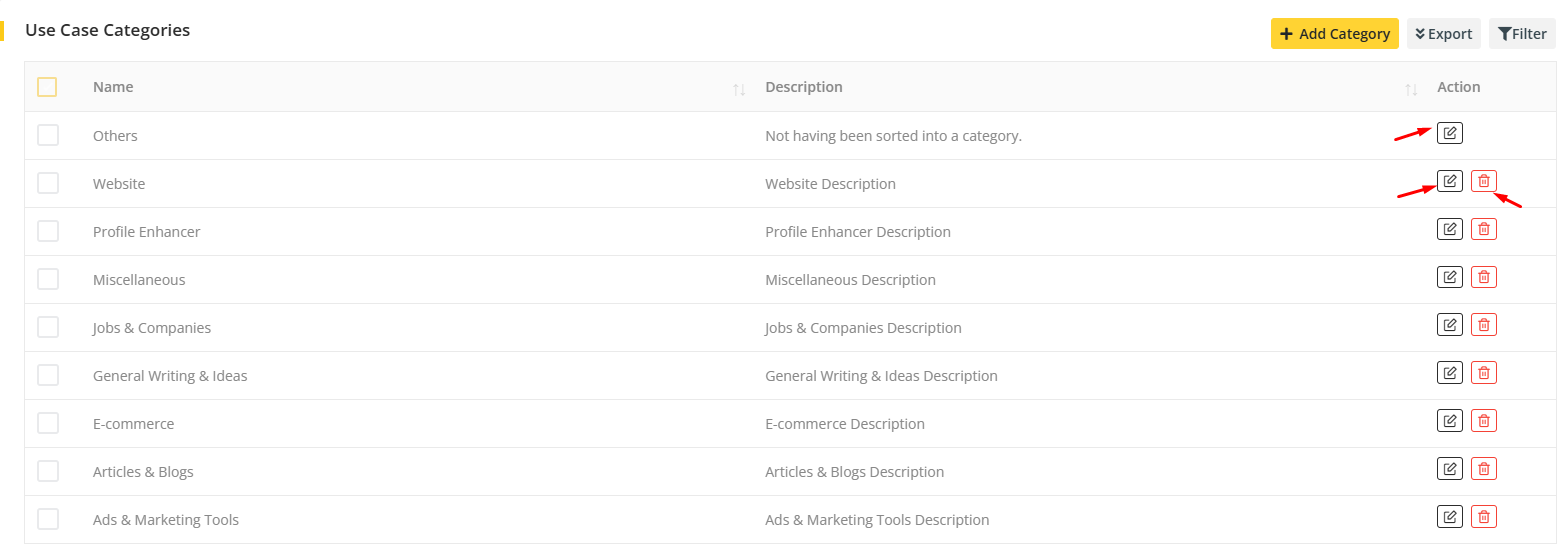Sort table by Description column arrows
Screen dimensions: 1562x550
click(x=1411, y=89)
